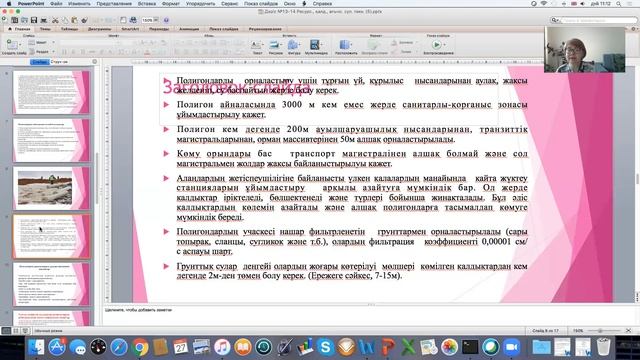
Task: Open the Диаграммы ribbon tab
Action: 99,29
